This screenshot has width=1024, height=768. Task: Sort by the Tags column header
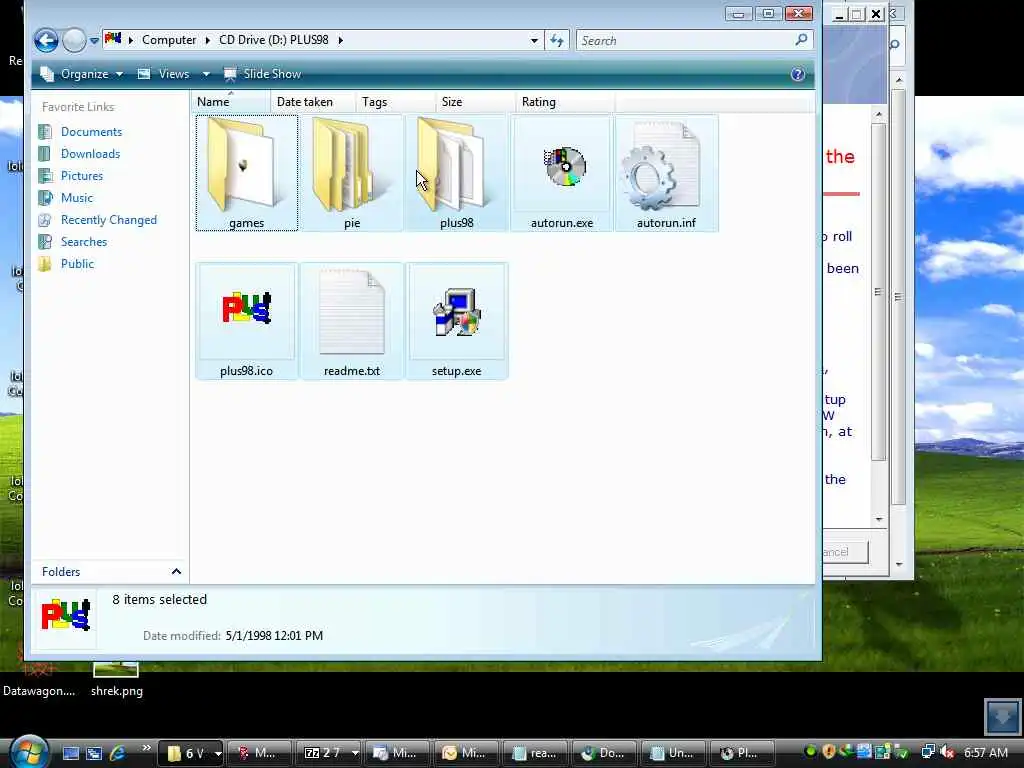[395, 102]
